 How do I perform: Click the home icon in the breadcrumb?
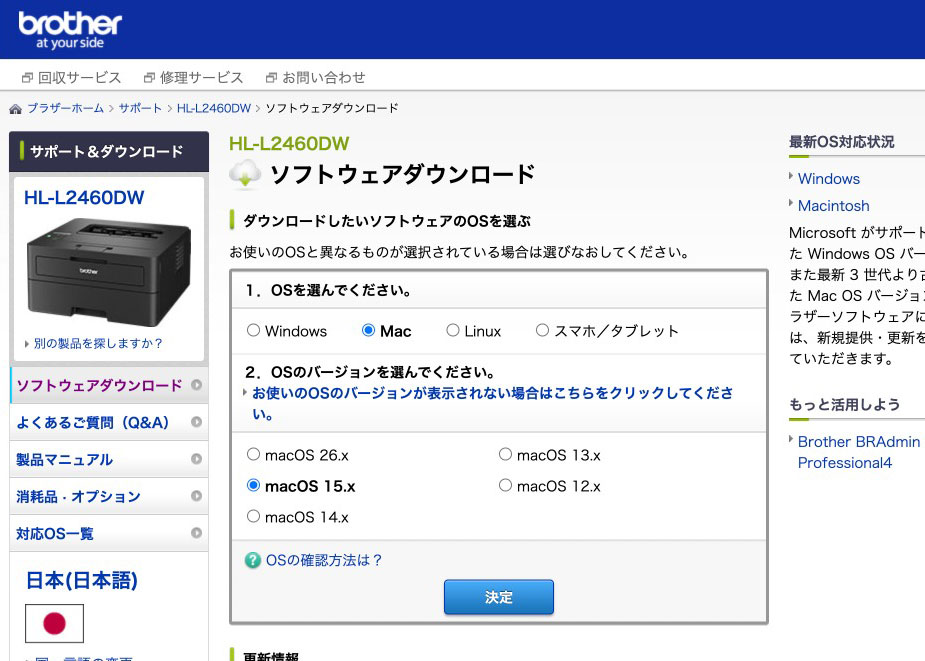[x=14, y=107]
